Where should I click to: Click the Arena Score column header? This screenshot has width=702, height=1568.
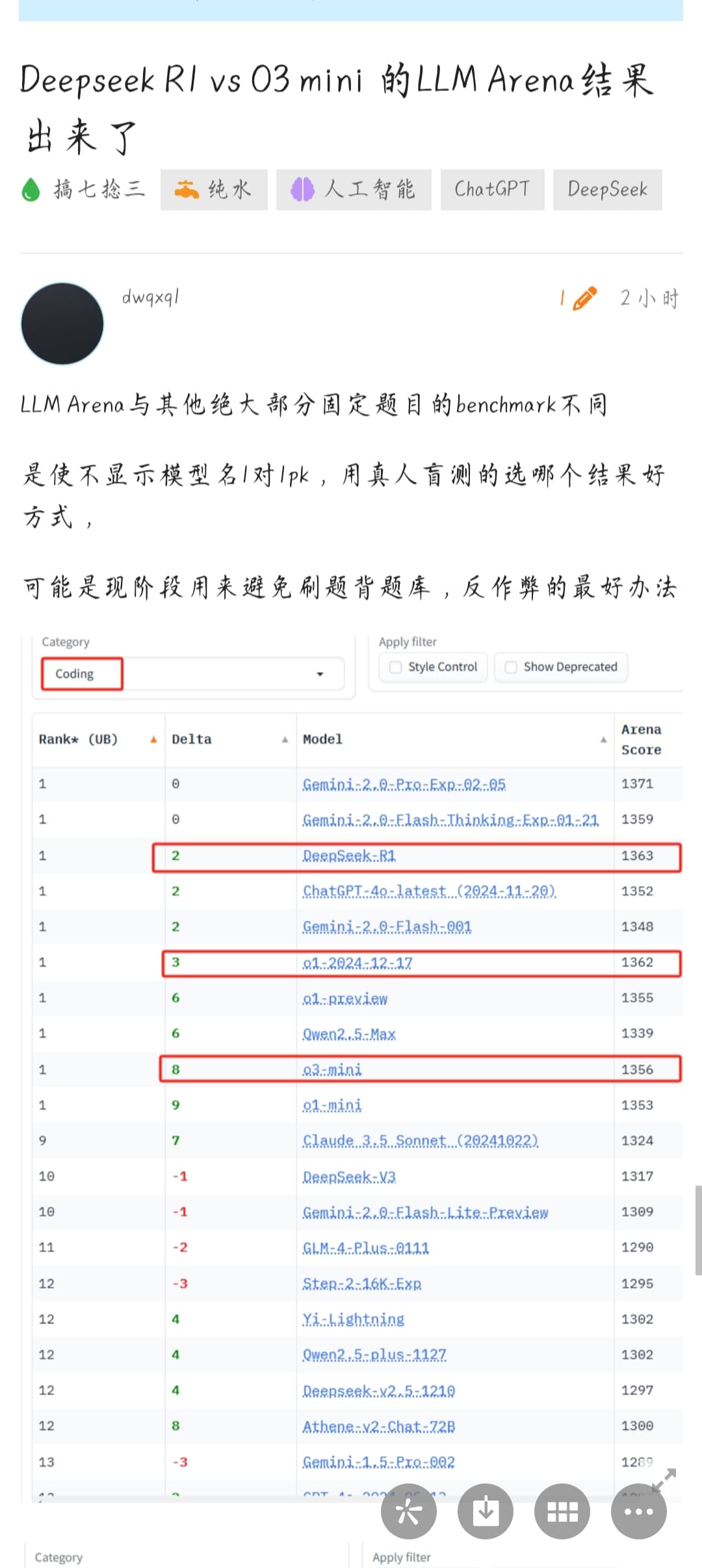[x=641, y=740]
